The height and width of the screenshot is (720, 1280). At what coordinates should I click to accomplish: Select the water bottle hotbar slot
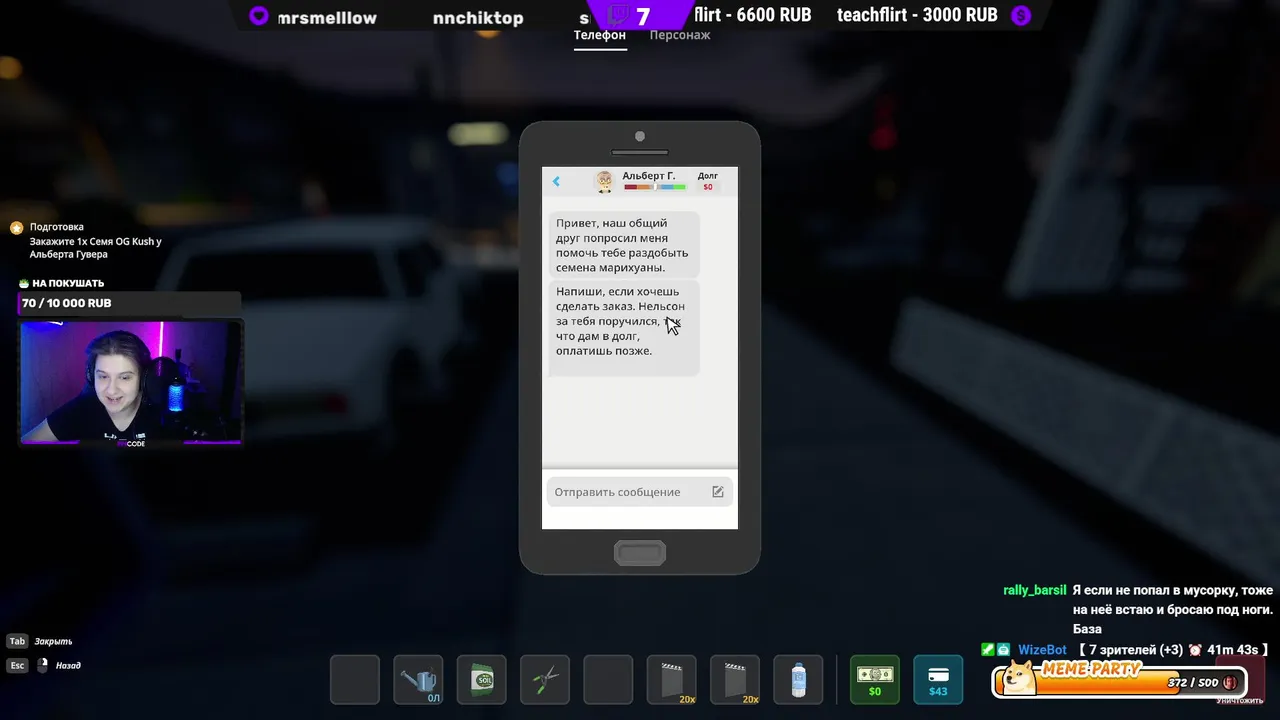[x=798, y=680]
